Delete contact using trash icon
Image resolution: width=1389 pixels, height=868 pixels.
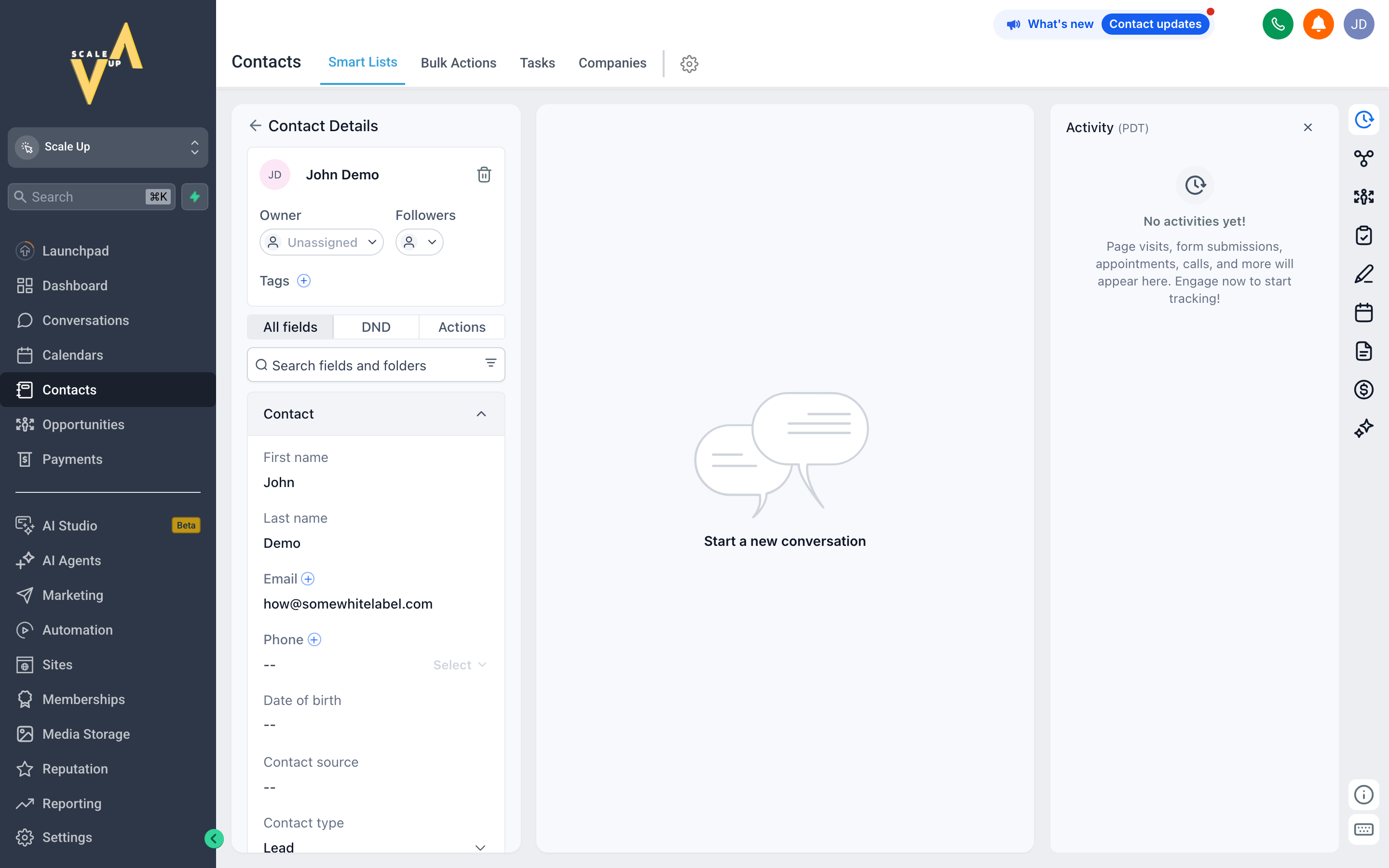click(x=484, y=175)
